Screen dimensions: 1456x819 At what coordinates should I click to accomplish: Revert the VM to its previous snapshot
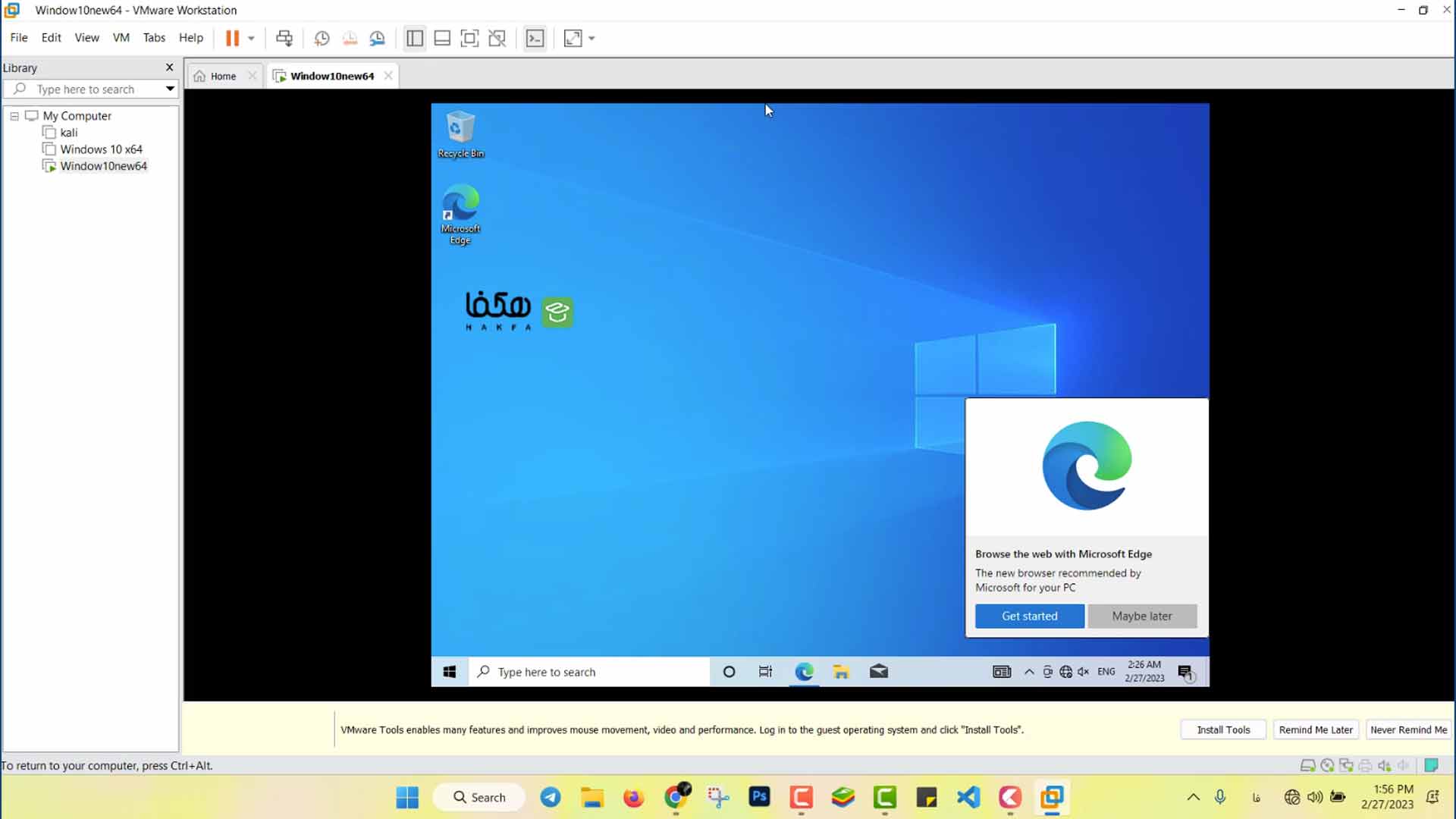pyautogui.click(x=350, y=38)
